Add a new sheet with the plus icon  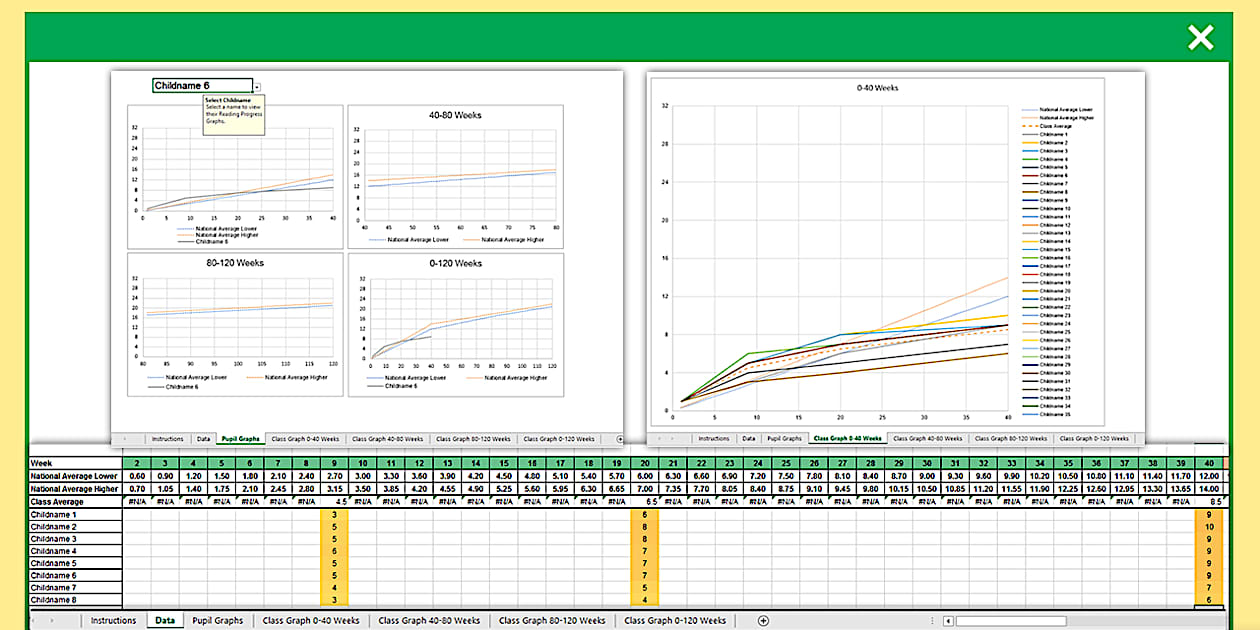763,621
